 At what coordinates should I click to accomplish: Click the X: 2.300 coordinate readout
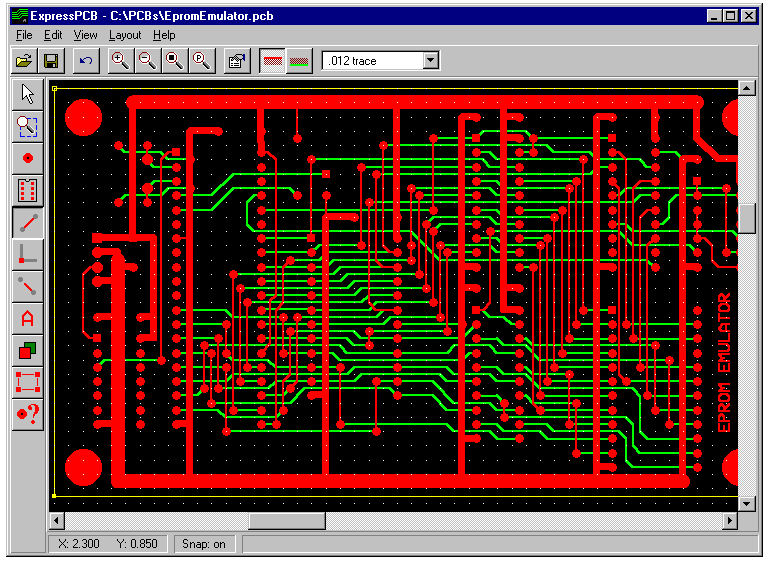(79, 544)
